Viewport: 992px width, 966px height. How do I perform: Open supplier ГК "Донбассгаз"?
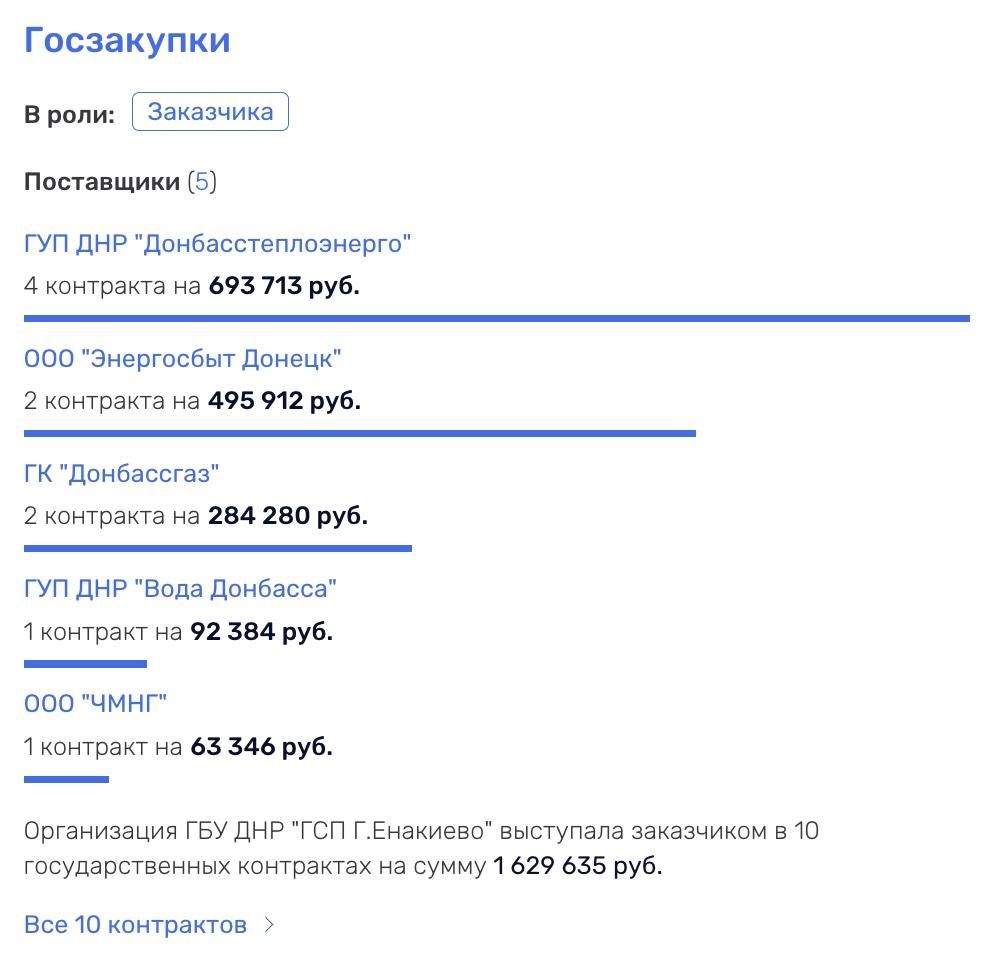(121, 473)
